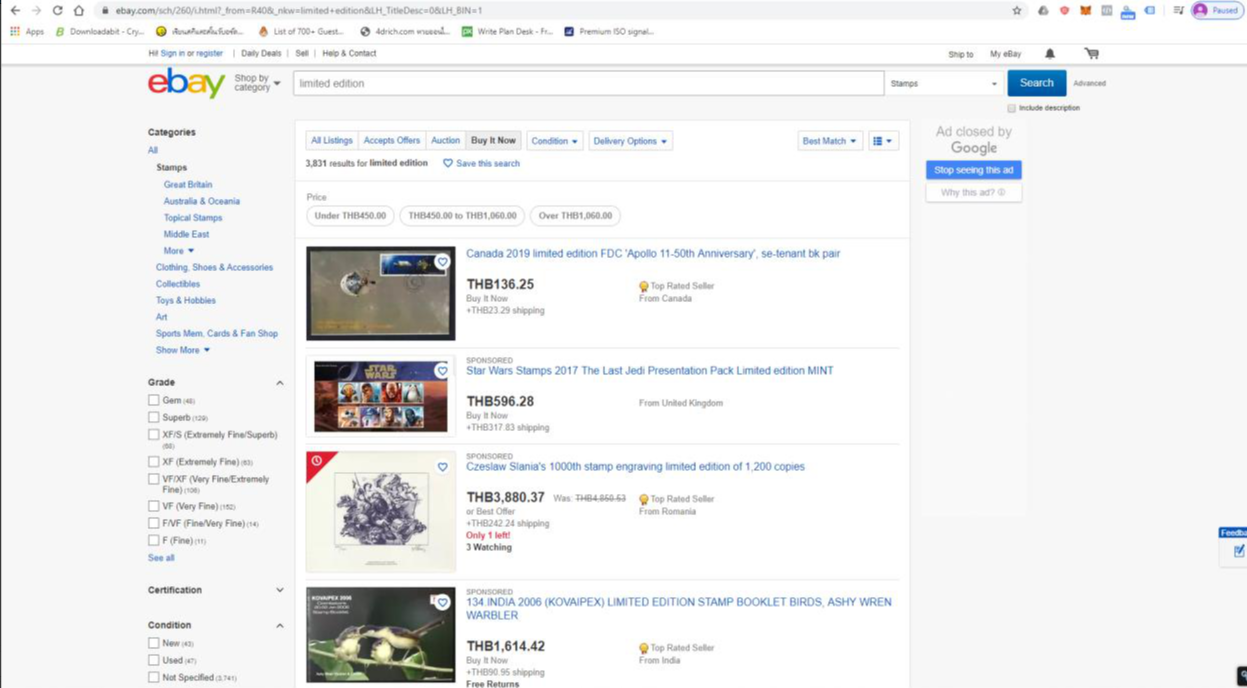This screenshot has width=1247, height=688.
Task: Open the List of 700+ Guest bookmark
Action: coord(301,31)
